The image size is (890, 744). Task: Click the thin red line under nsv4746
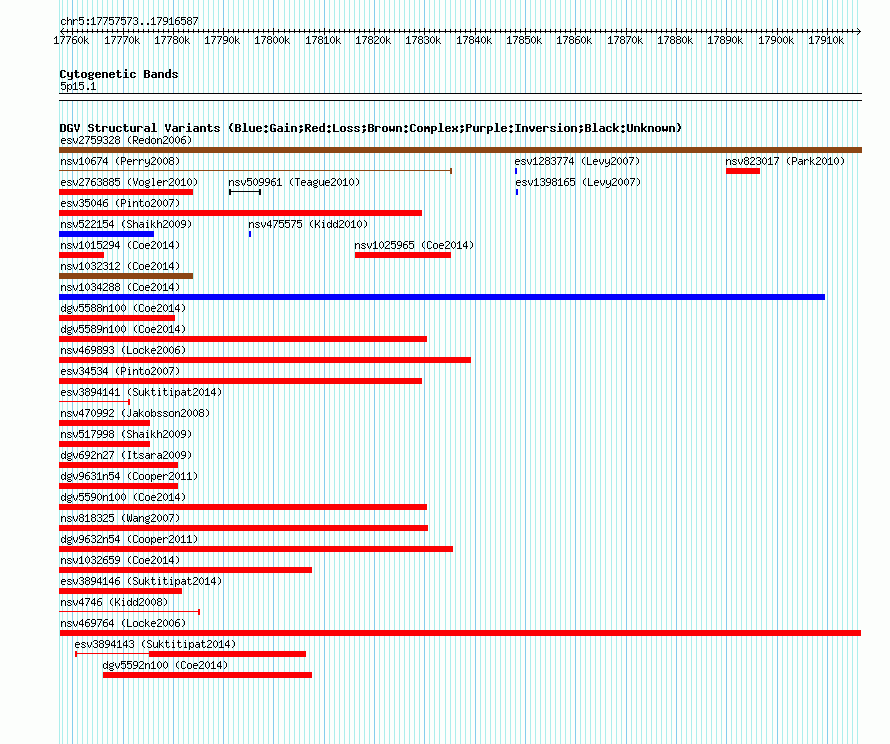coord(129,612)
